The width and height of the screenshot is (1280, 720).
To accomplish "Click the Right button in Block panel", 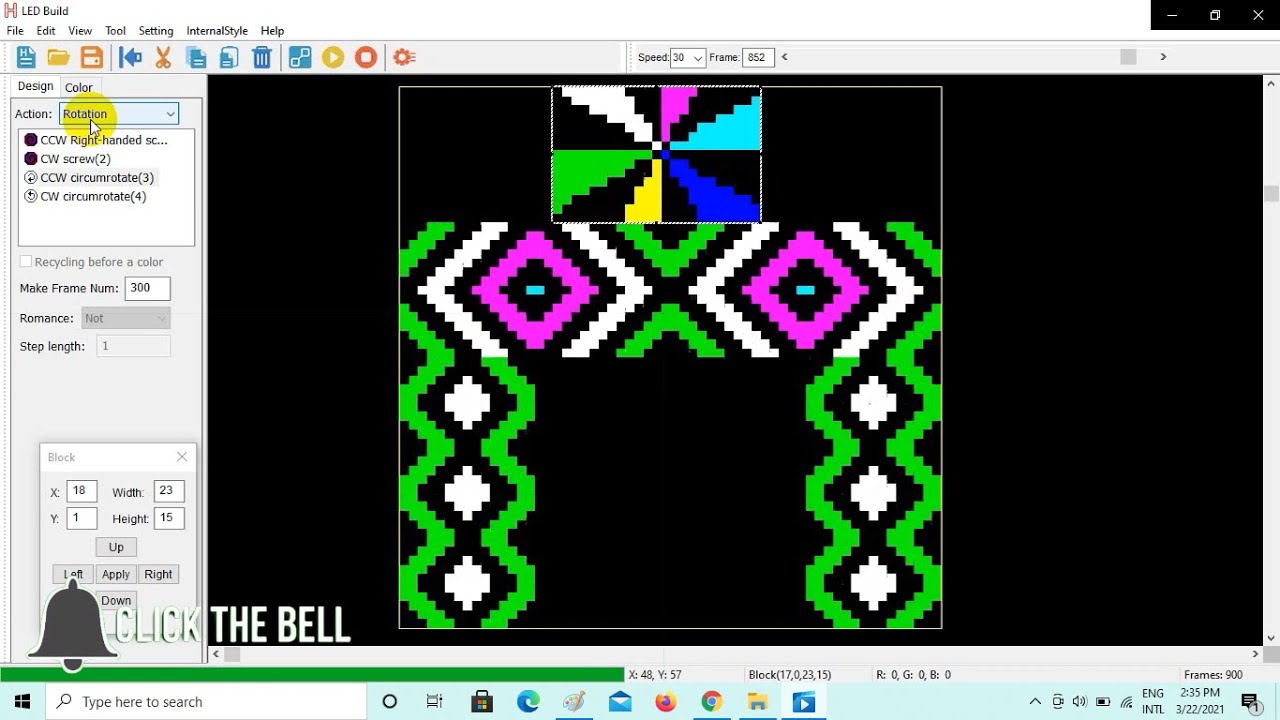I will click(x=158, y=574).
